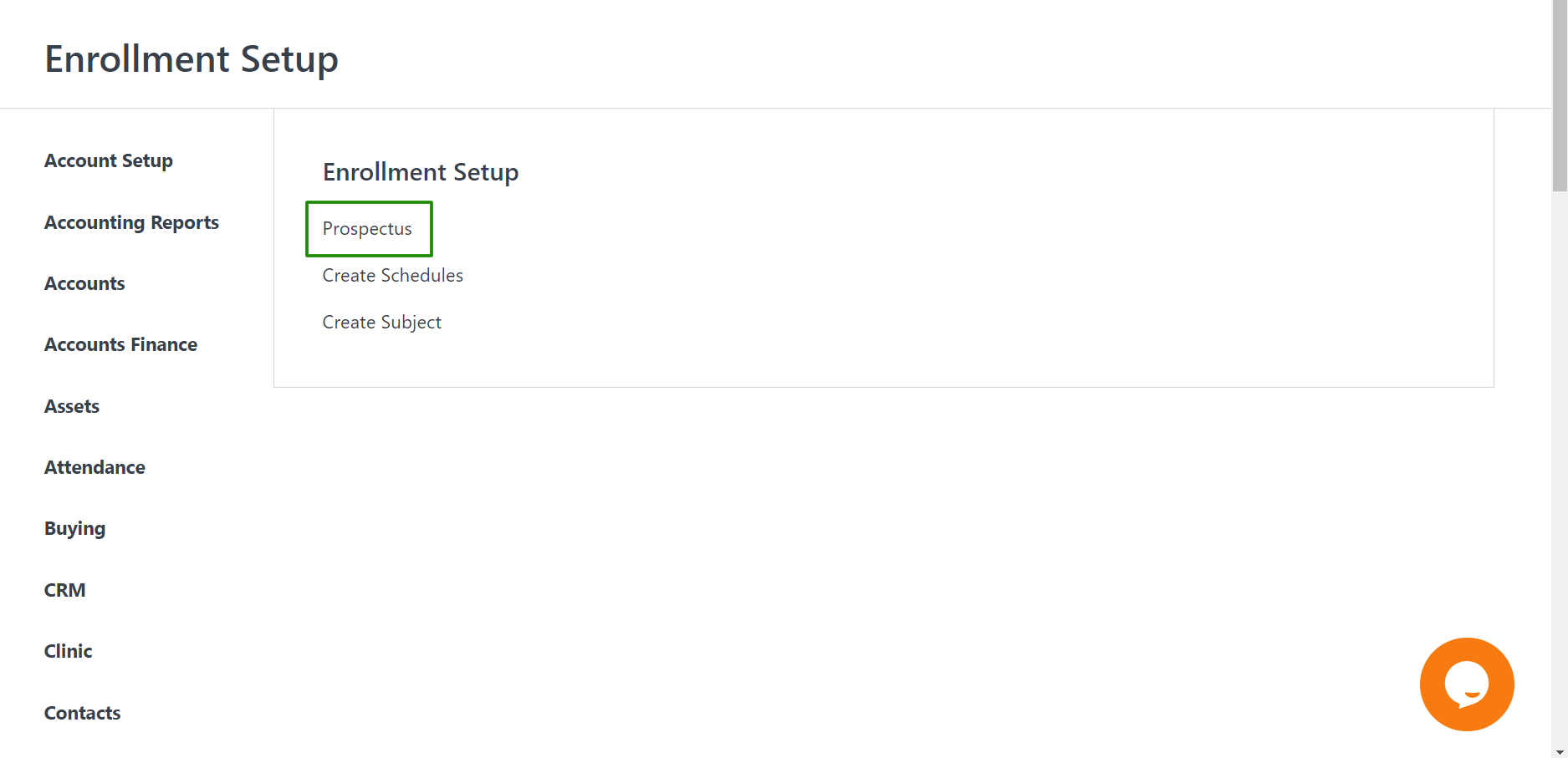
Task: Open the Accounts sidebar section
Action: [x=84, y=283]
